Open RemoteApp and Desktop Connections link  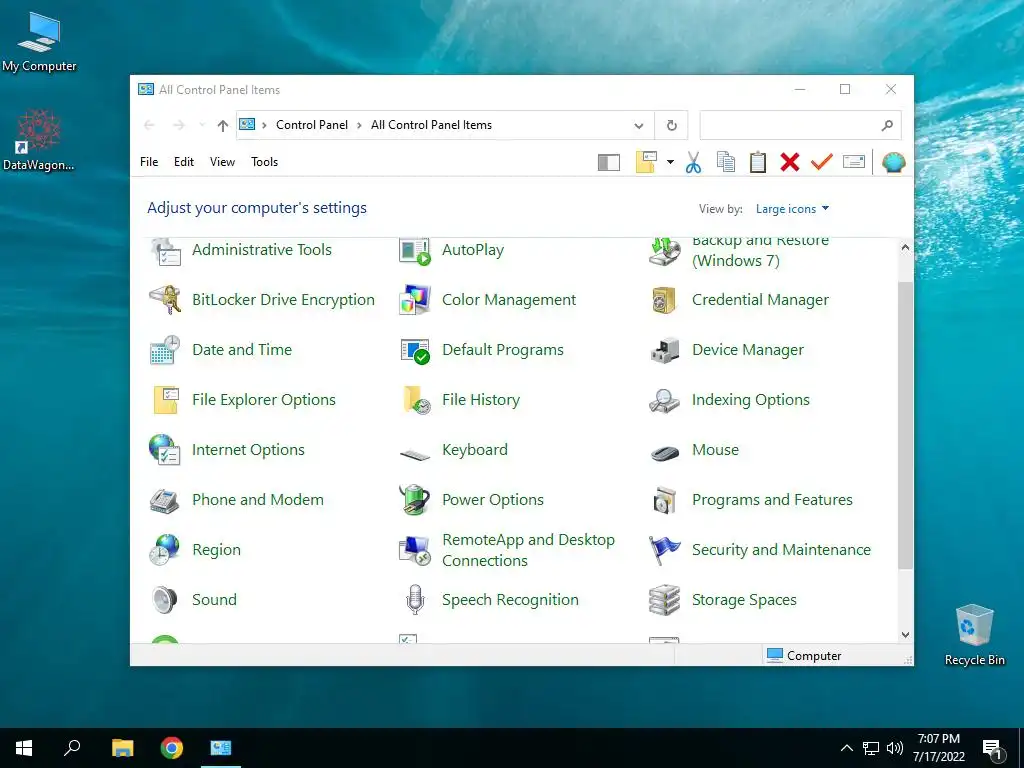coord(528,550)
